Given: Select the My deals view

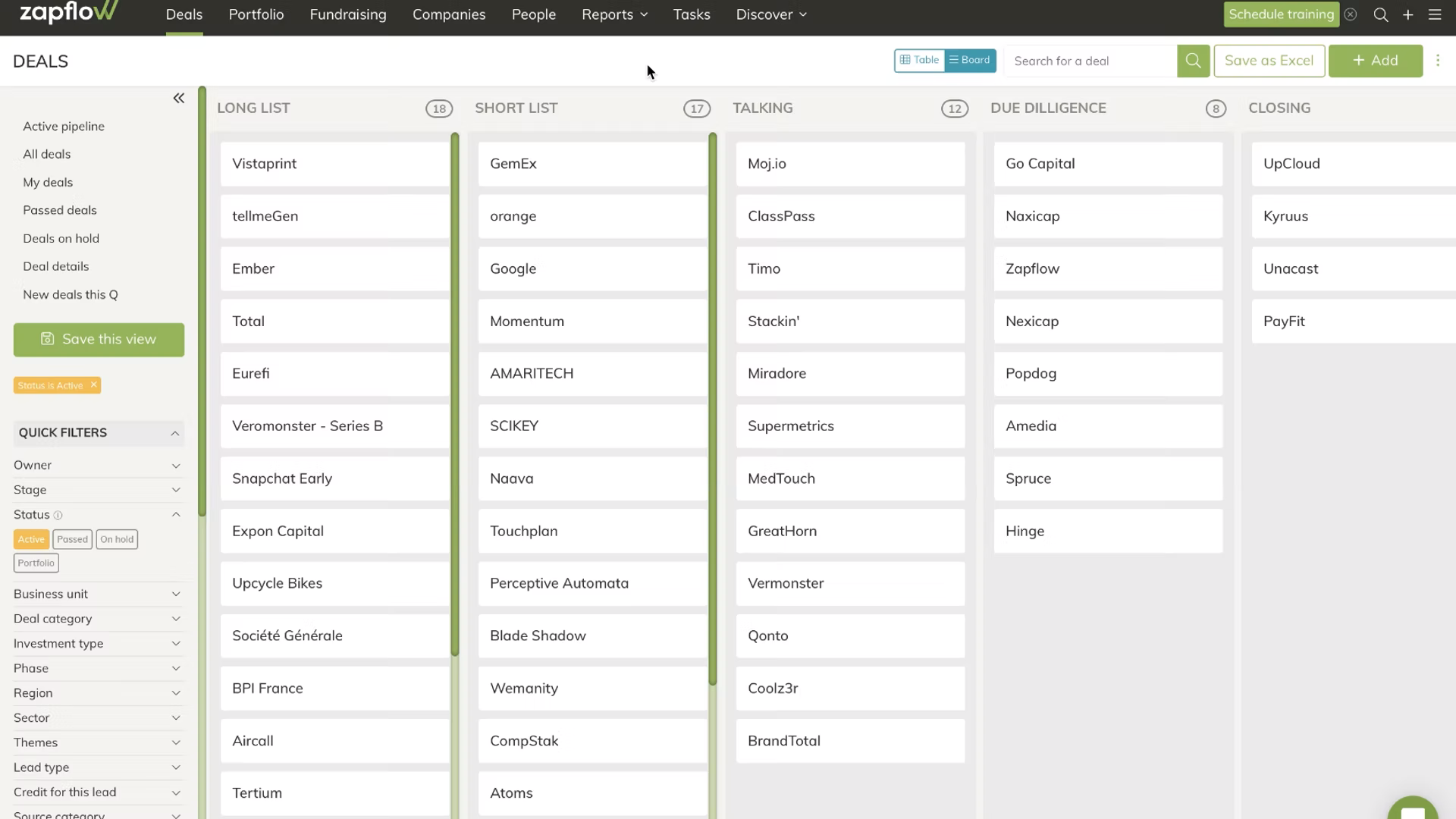Looking at the screenshot, I should pos(48,182).
